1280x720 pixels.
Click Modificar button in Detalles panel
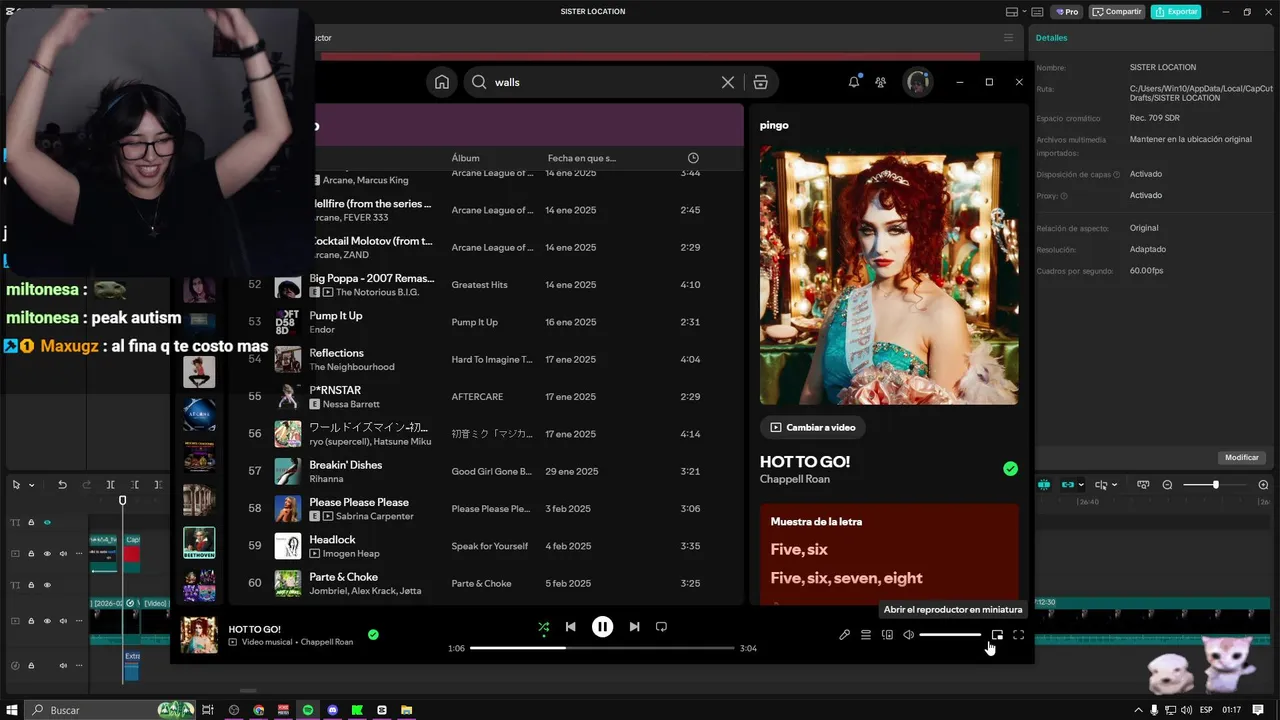pyautogui.click(x=1242, y=457)
